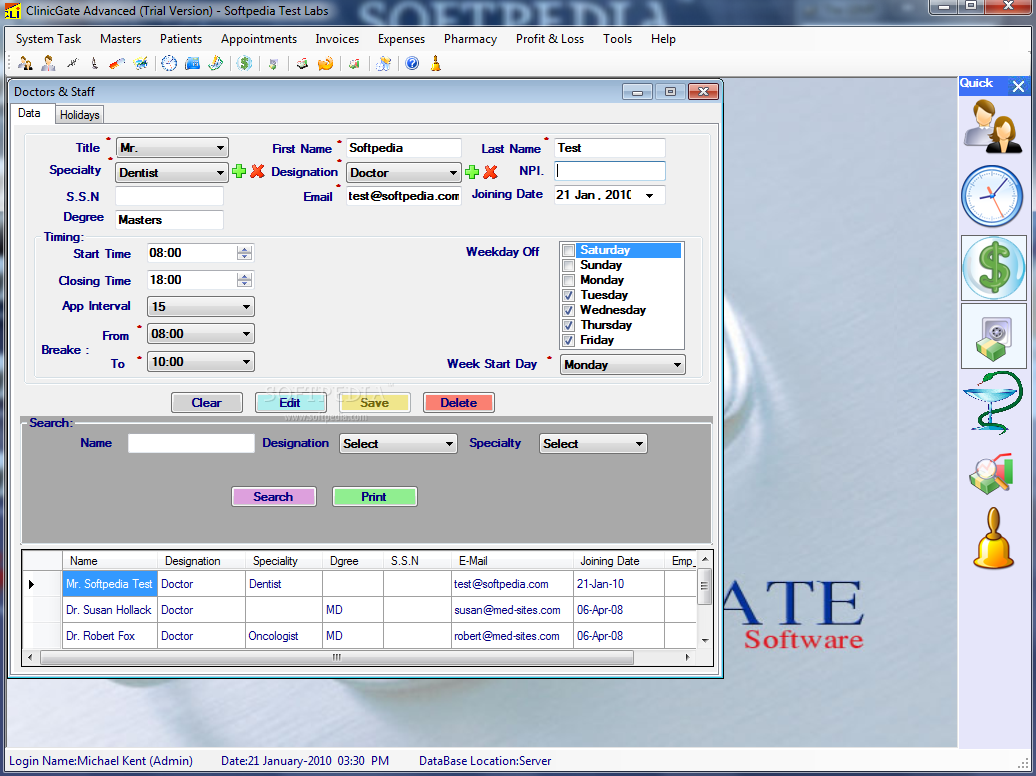This screenshot has width=1036, height=776.
Task: Click the vertical scrollbar thumb of the staff table
Action: click(x=704, y=586)
